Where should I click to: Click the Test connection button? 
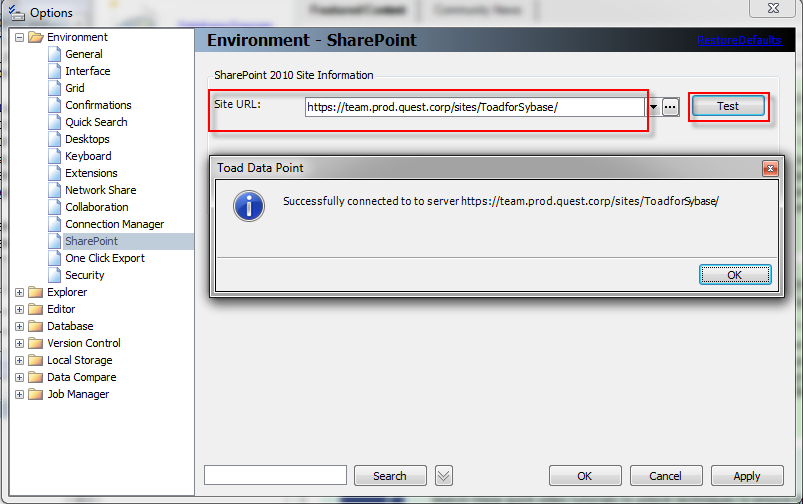point(728,106)
